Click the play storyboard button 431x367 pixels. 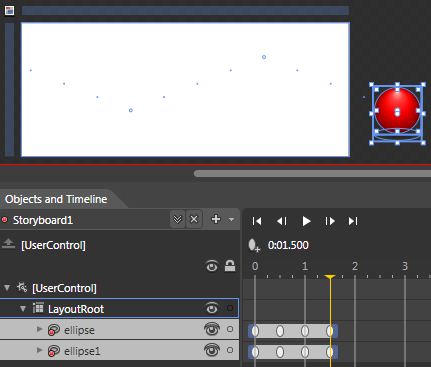(306, 221)
